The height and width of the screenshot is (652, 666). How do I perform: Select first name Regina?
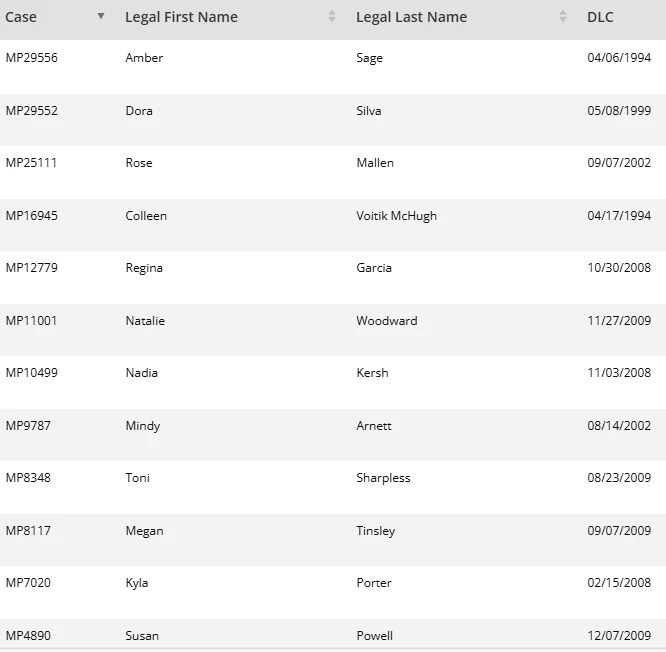click(x=144, y=268)
